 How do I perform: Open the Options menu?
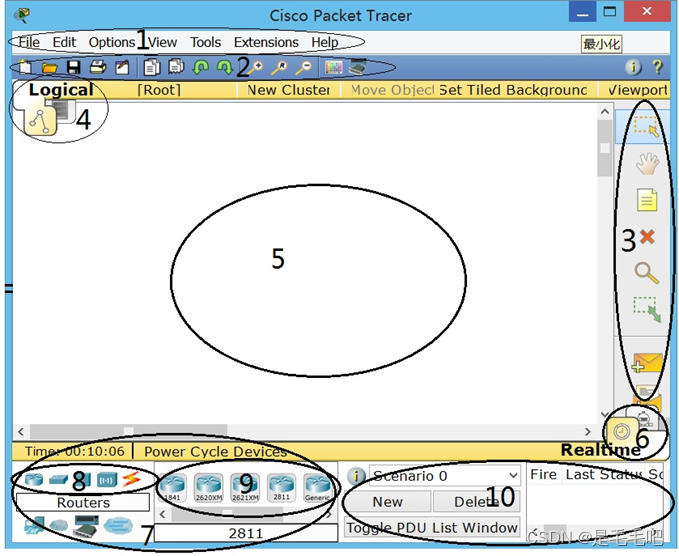tap(112, 42)
